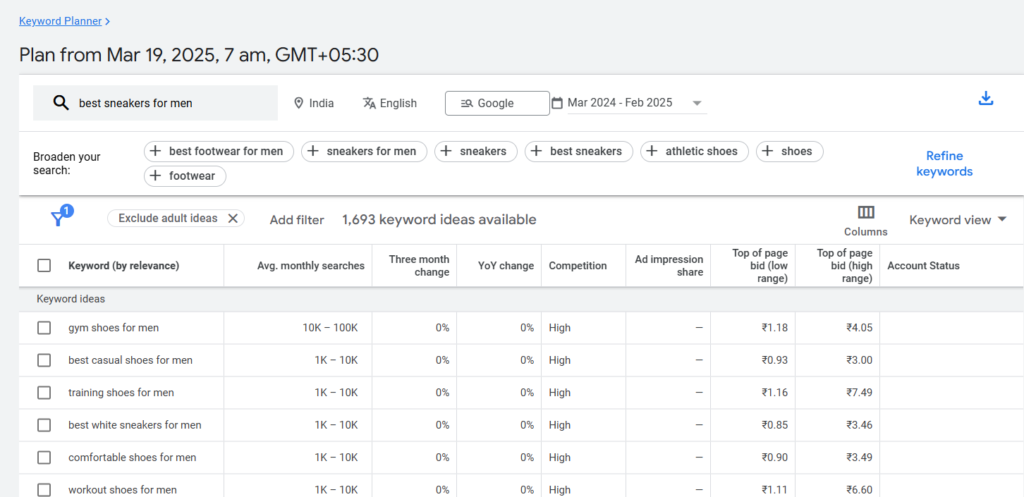Add 'sneakers for men' chip
This screenshot has width=1024, height=497.
coord(364,152)
